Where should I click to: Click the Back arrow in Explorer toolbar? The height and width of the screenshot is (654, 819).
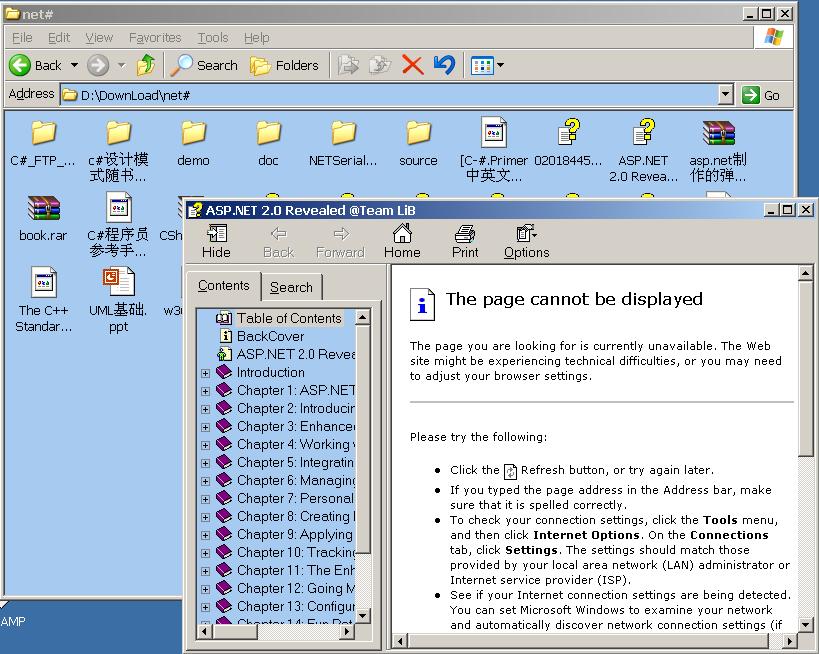tap(20, 65)
